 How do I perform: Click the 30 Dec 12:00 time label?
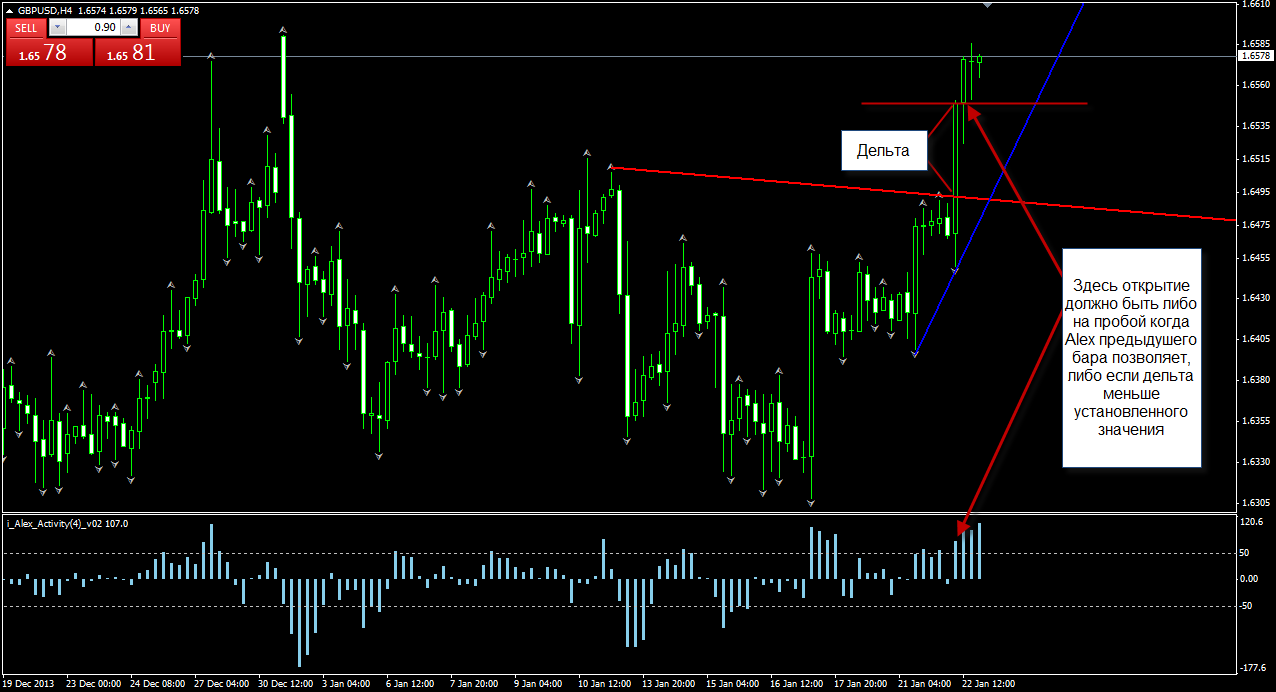point(285,684)
